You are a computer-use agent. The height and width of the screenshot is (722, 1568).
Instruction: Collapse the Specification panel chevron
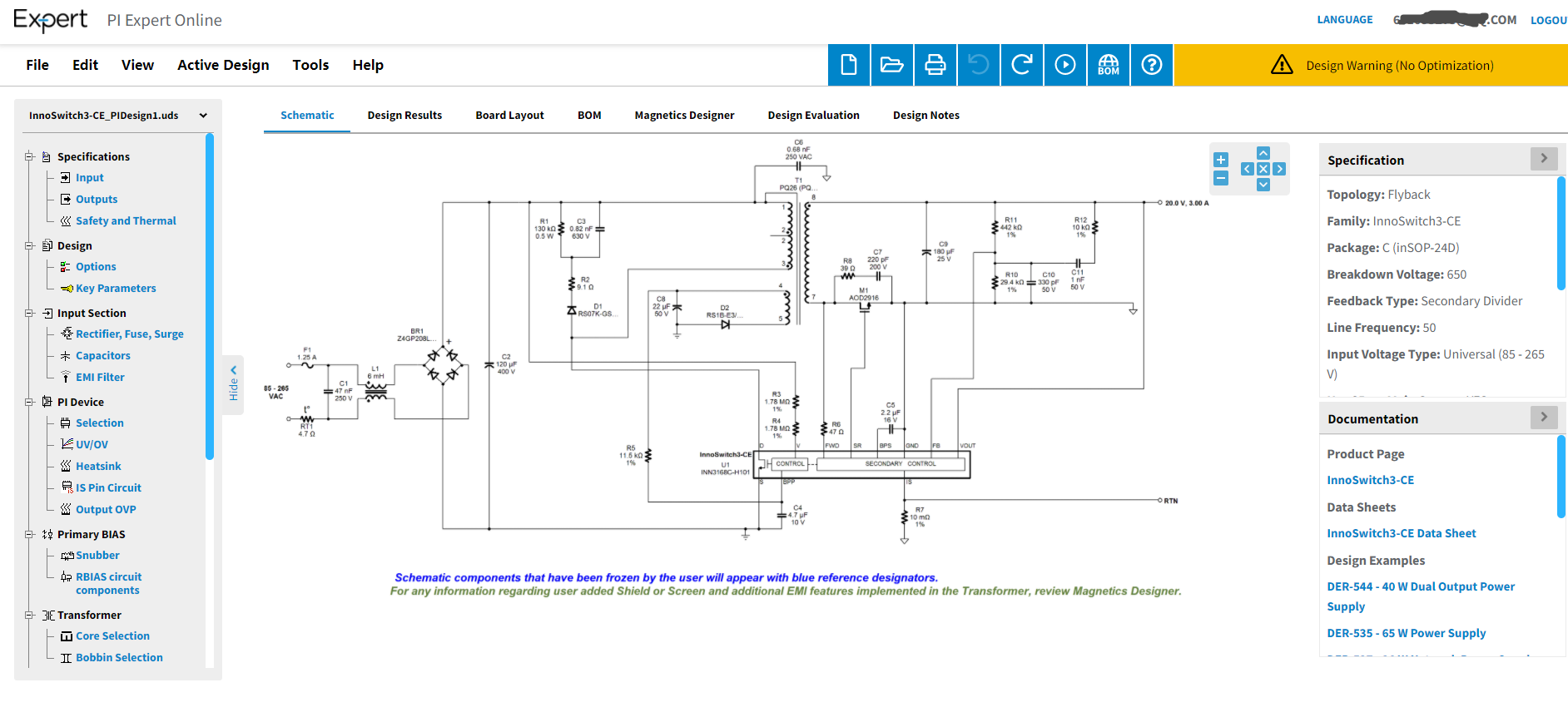(1544, 159)
